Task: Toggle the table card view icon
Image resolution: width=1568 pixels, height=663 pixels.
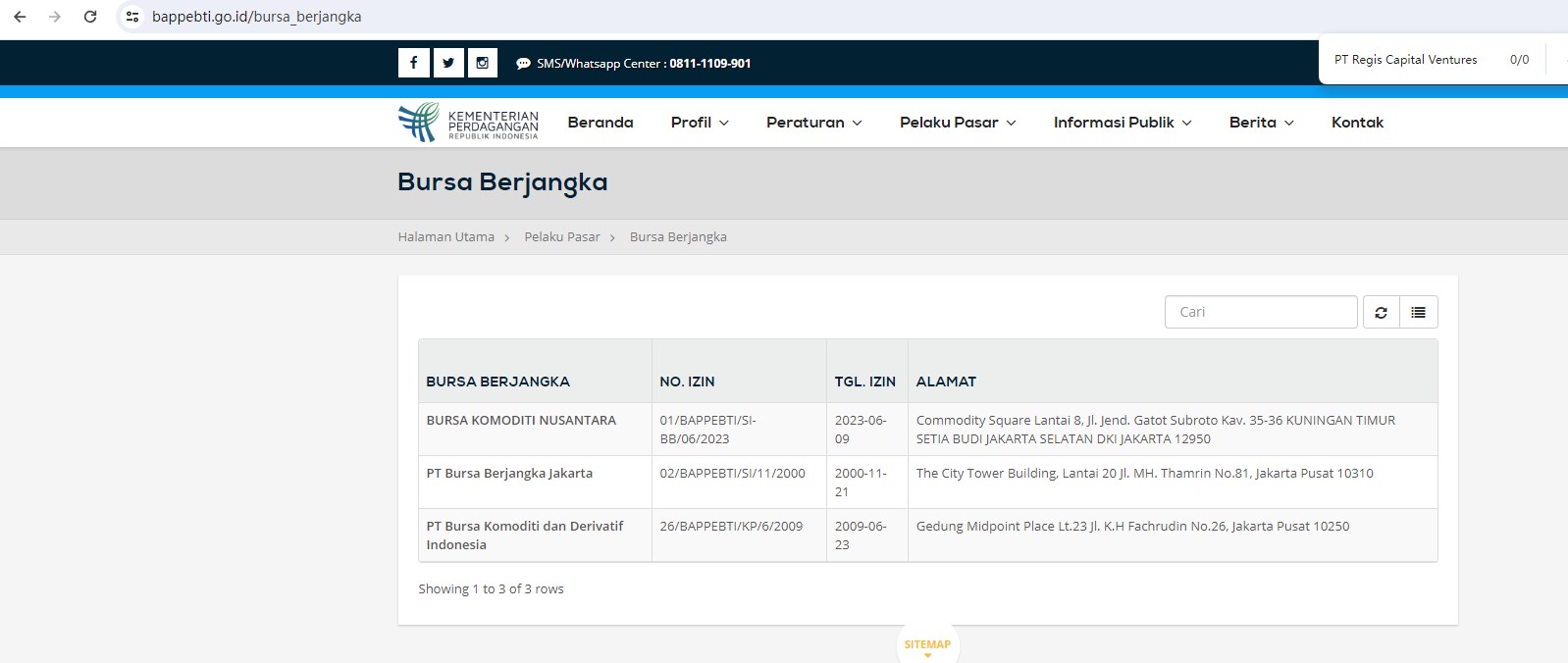Action: [x=1418, y=312]
